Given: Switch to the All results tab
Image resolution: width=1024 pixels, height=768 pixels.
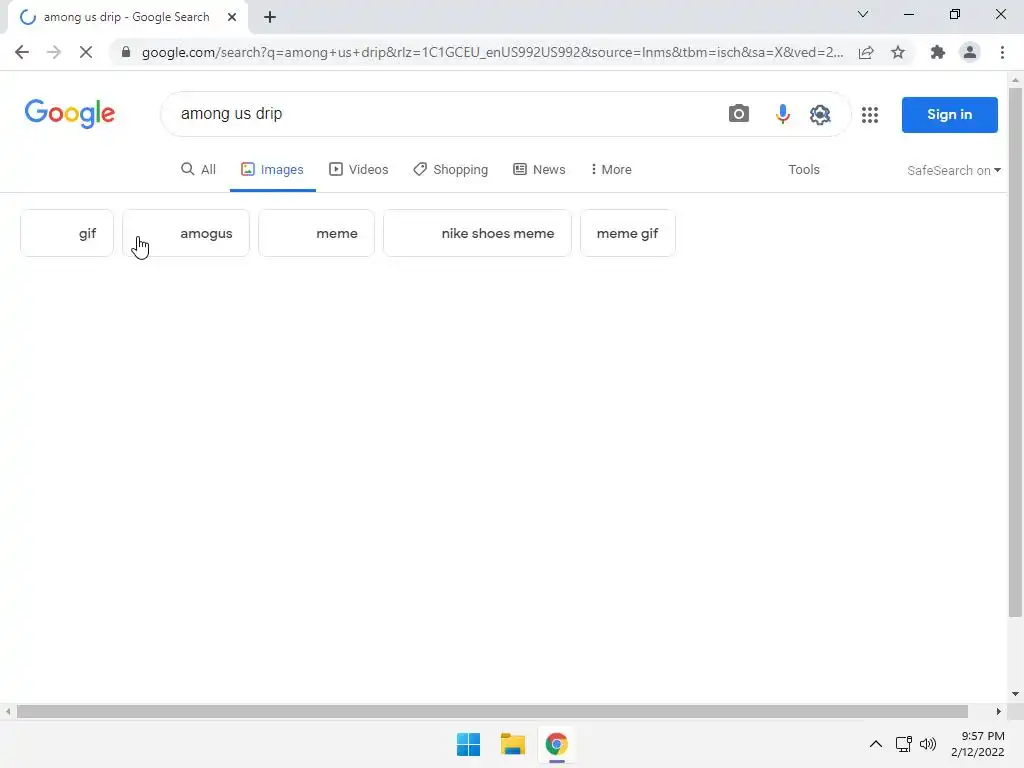Looking at the screenshot, I should (198, 170).
